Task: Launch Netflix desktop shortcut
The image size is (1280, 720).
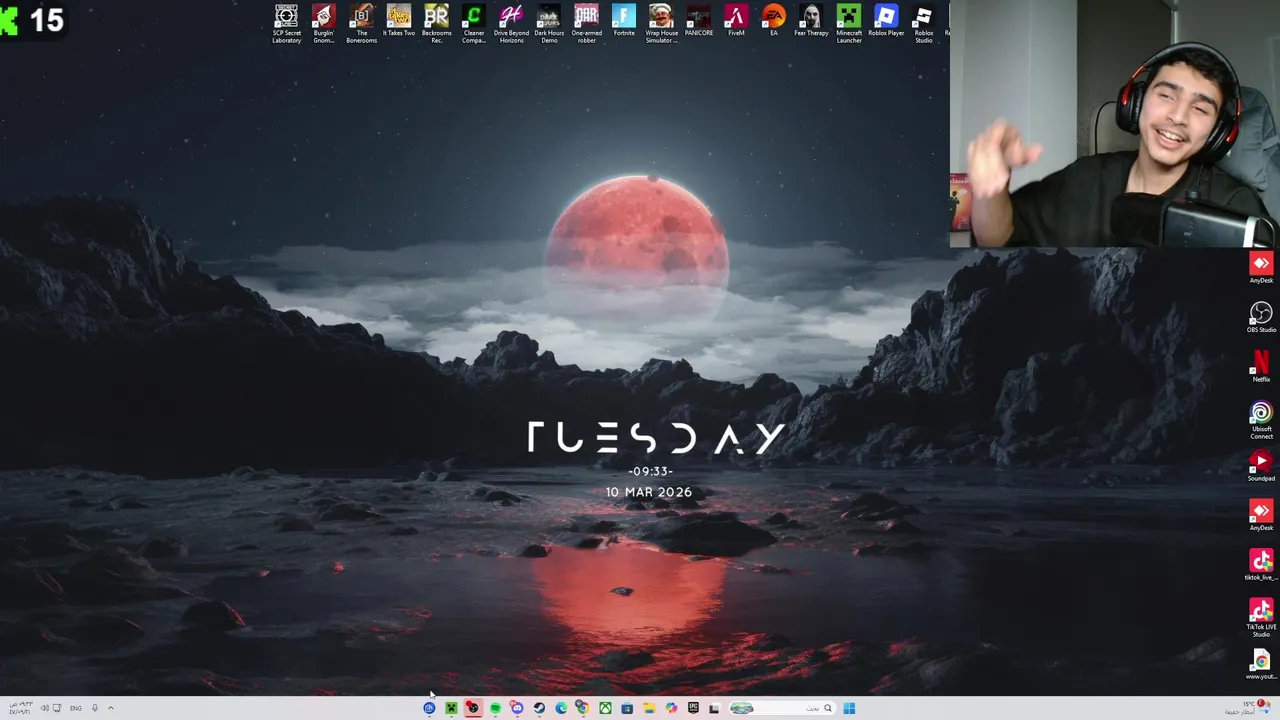Action: tap(1261, 367)
